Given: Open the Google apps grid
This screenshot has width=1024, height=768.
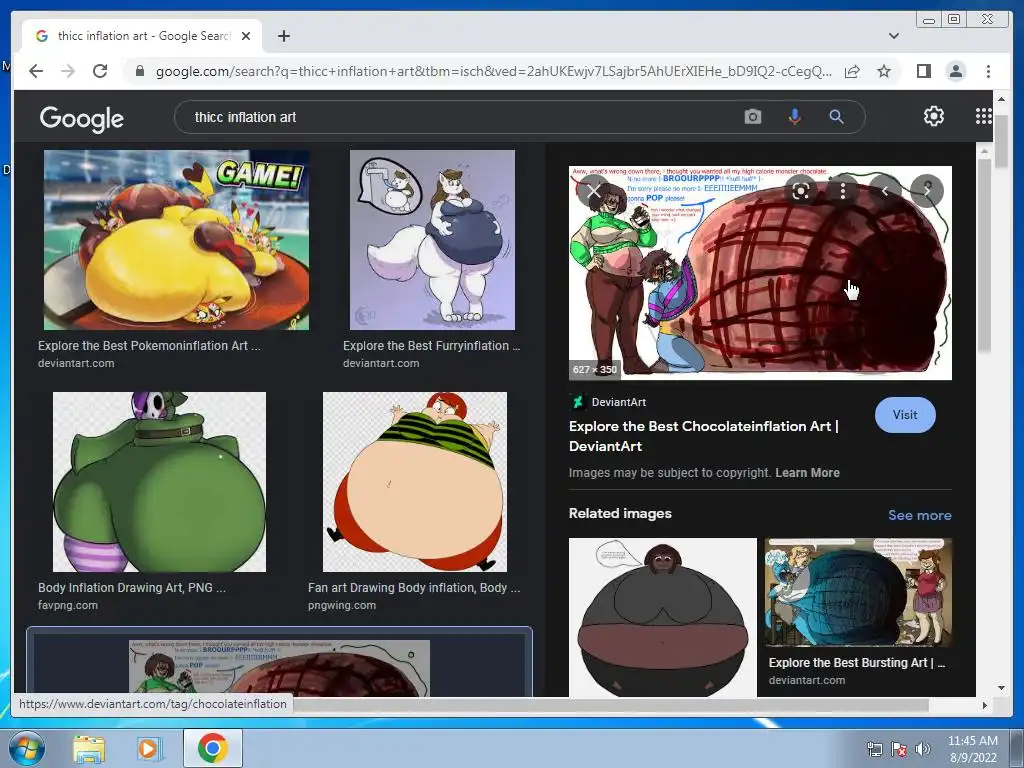Looking at the screenshot, I should 983,116.
